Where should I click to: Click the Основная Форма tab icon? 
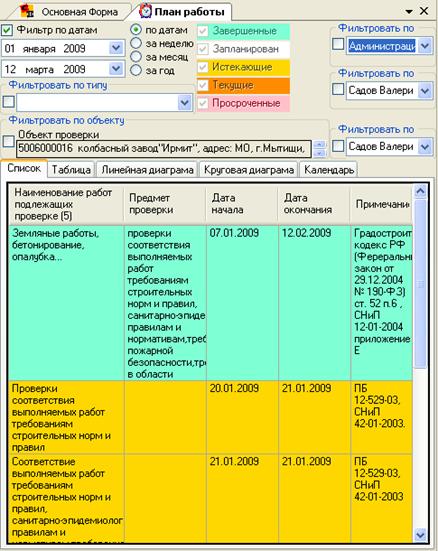(27, 12)
